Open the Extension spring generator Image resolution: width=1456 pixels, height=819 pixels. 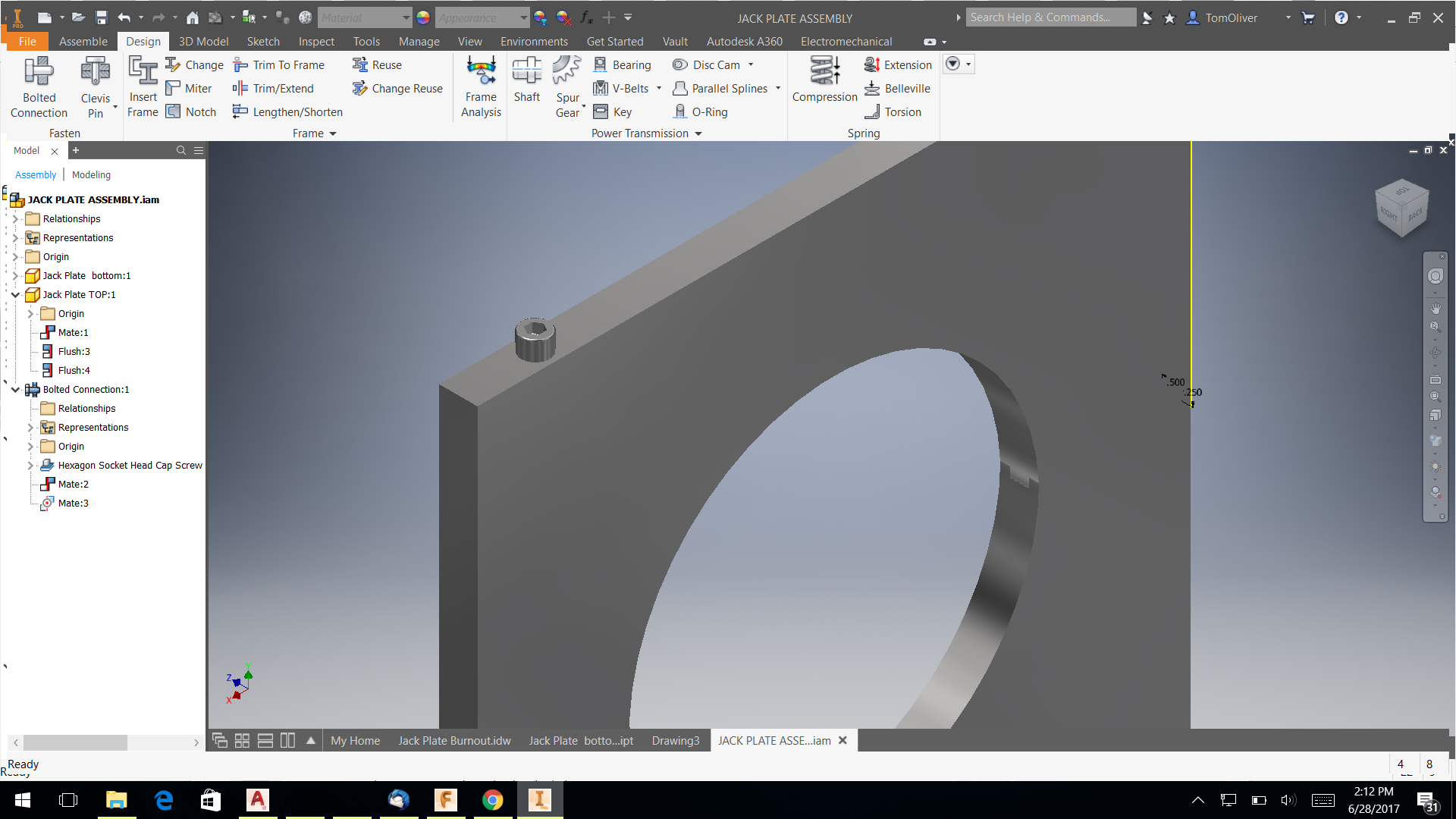(x=898, y=65)
